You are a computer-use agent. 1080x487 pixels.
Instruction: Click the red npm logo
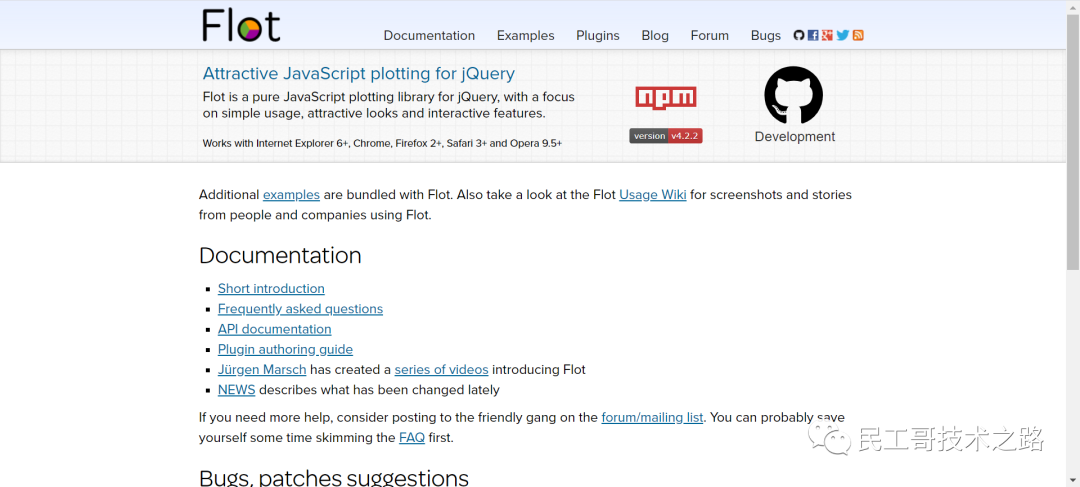665,97
